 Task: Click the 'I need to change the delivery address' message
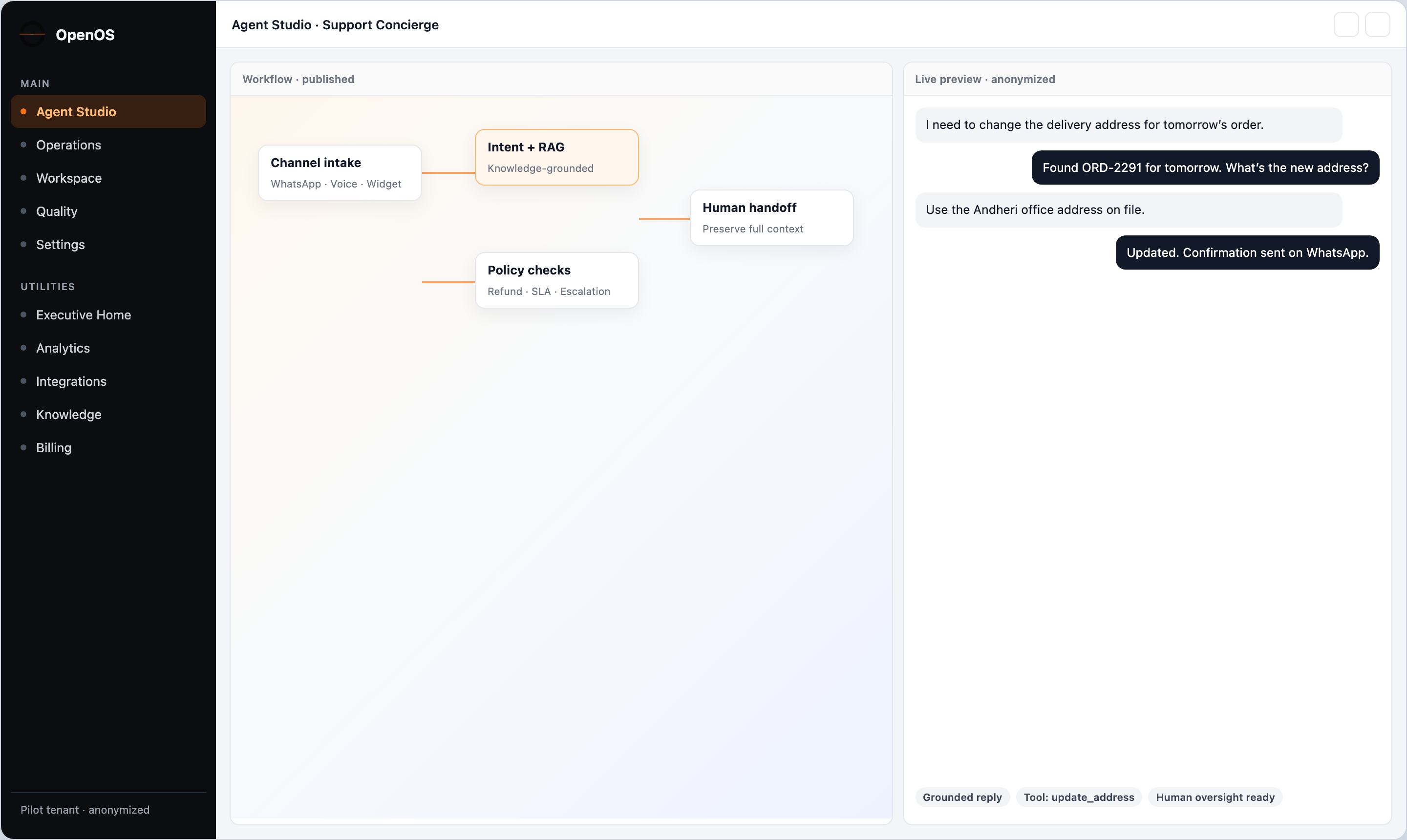pyautogui.click(x=1129, y=125)
